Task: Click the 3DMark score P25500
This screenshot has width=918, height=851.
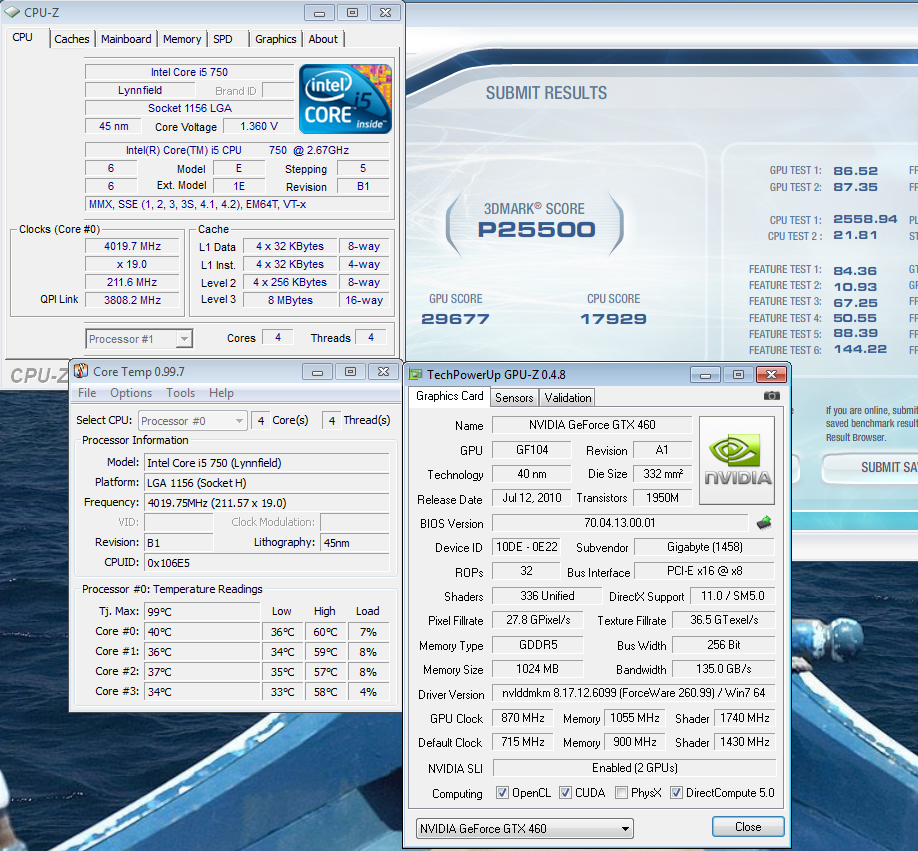Action: coord(536,229)
